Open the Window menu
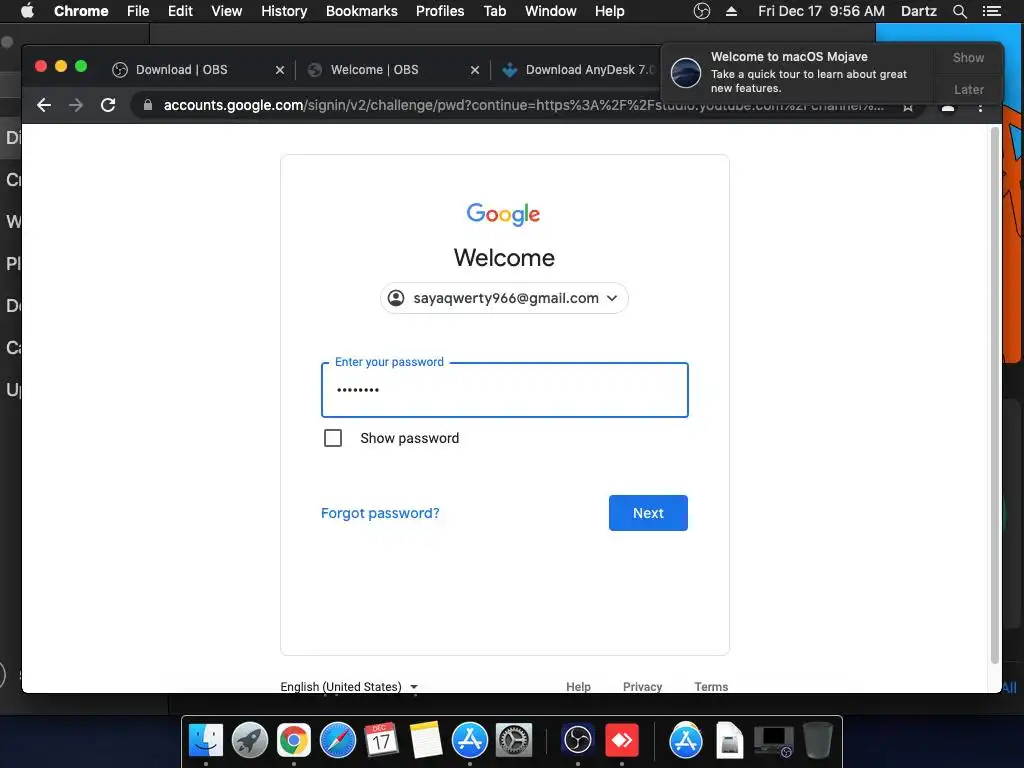This screenshot has width=1024, height=768. 551,11
